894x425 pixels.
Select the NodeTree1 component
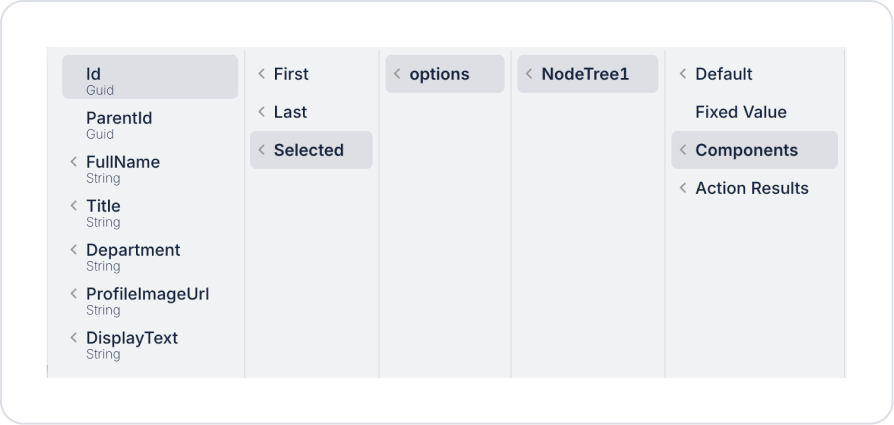click(585, 74)
